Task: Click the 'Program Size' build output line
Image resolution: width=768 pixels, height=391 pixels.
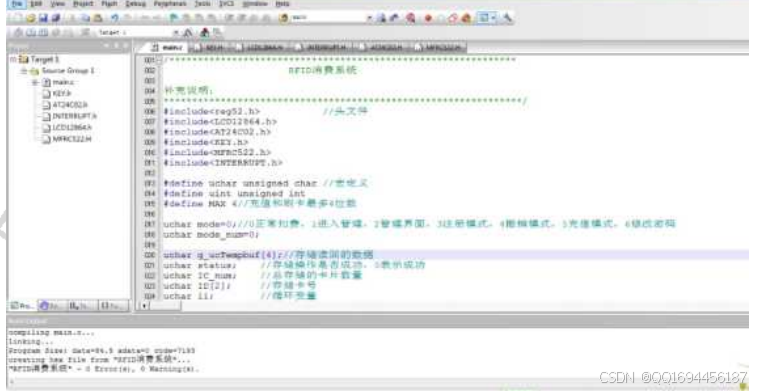Action: coord(101,351)
